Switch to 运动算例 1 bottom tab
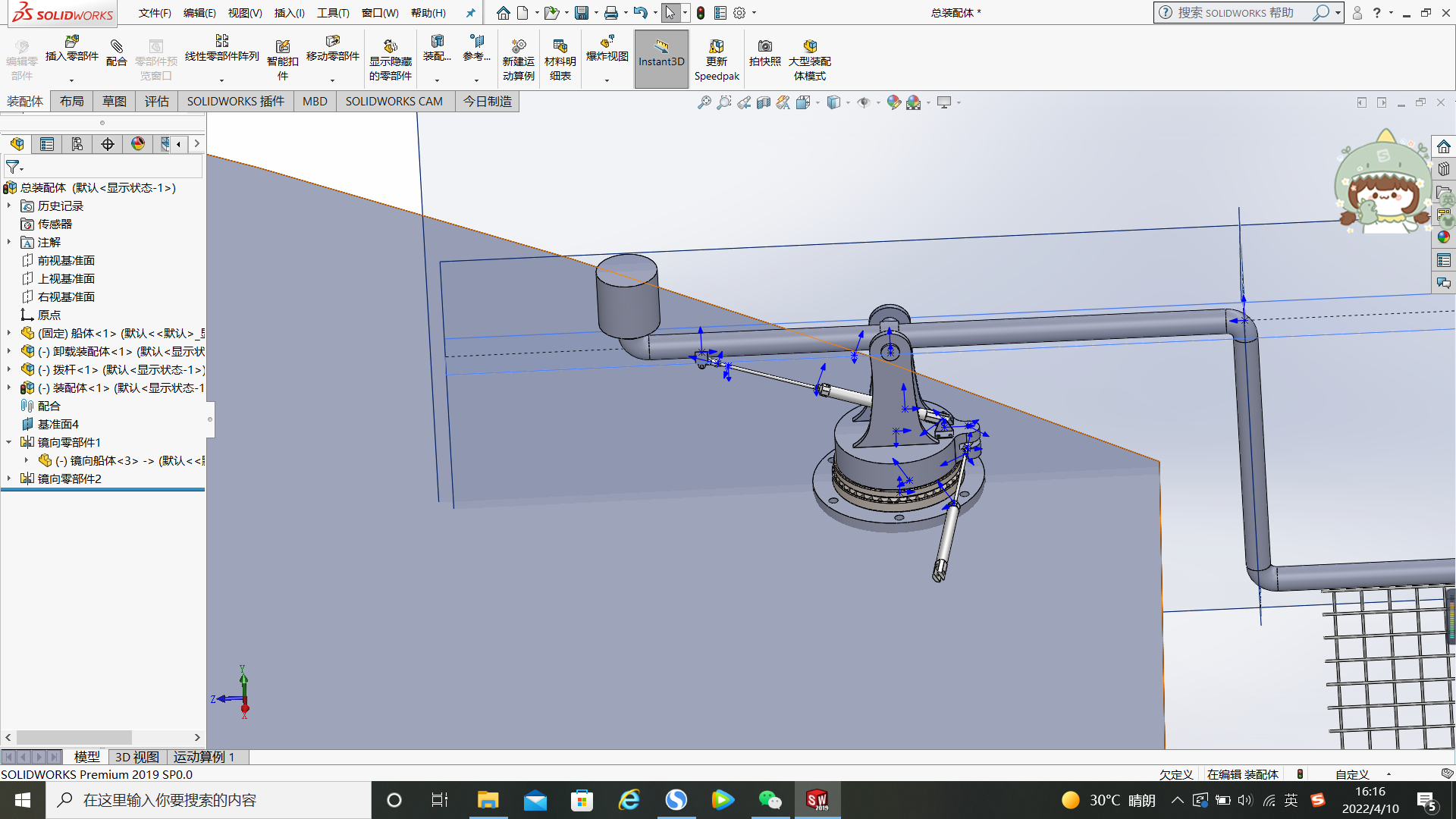This screenshot has height=819, width=1456. [x=204, y=757]
